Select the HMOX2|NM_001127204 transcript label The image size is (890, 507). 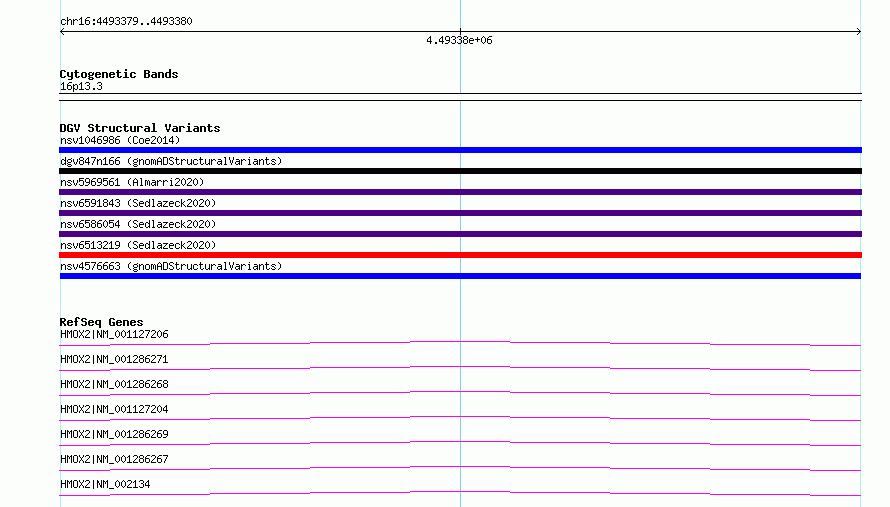tap(114, 409)
